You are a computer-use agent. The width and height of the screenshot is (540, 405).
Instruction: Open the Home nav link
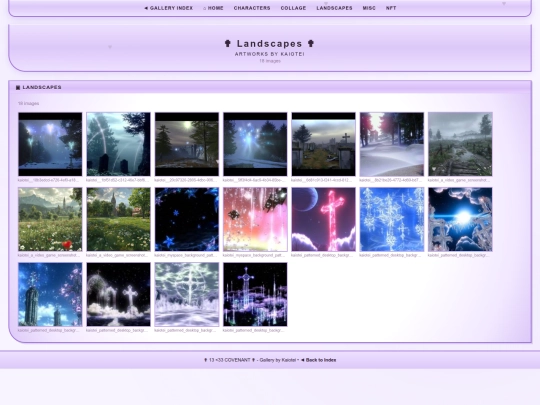tap(213, 8)
